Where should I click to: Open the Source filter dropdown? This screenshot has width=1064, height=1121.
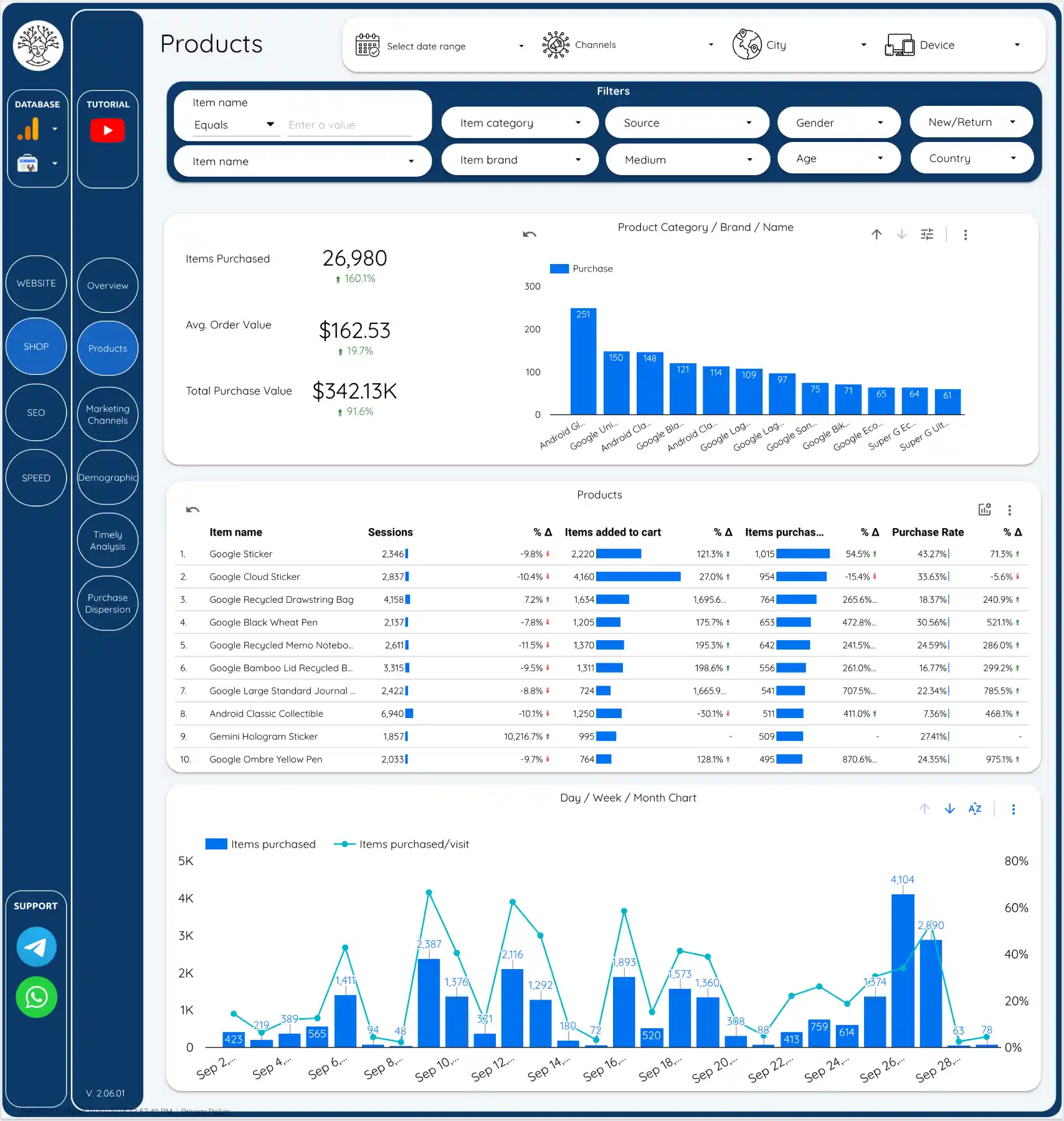tap(687, 123)
